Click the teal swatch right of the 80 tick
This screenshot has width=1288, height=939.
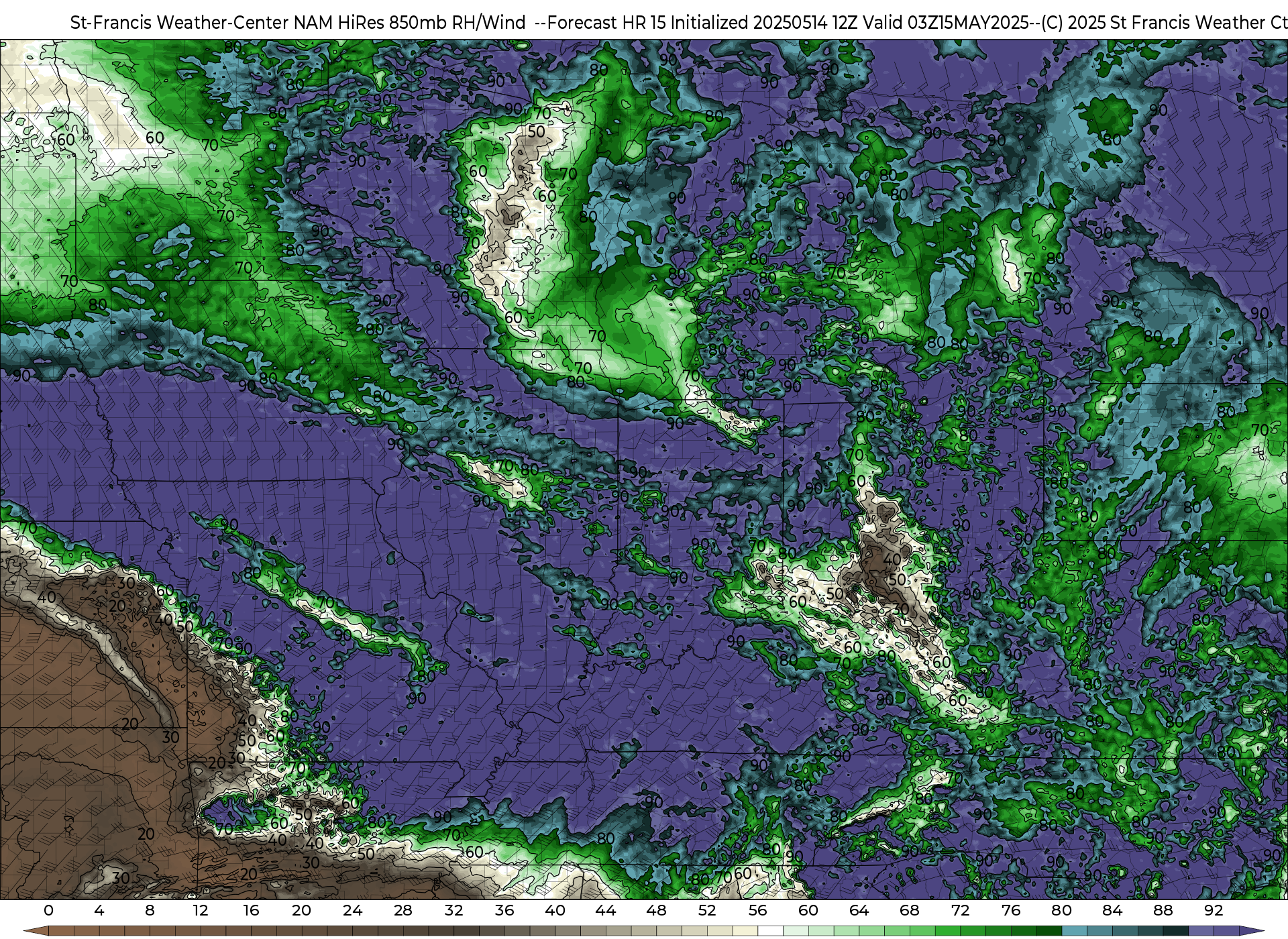tap(1074, 931)
